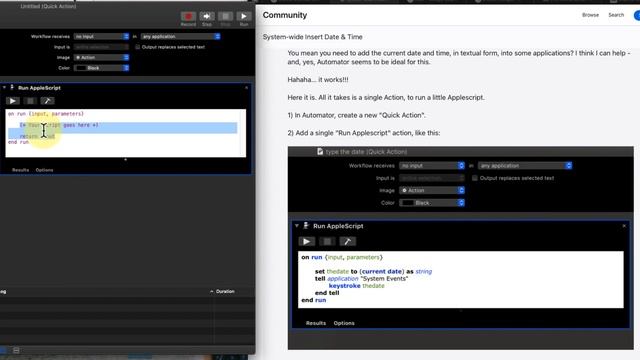Image resolution: width=640 pixels, height=360 pixels.
Task: Click the 'Untitled (Quick Action)' window title
Action: (x=48, y=6)
